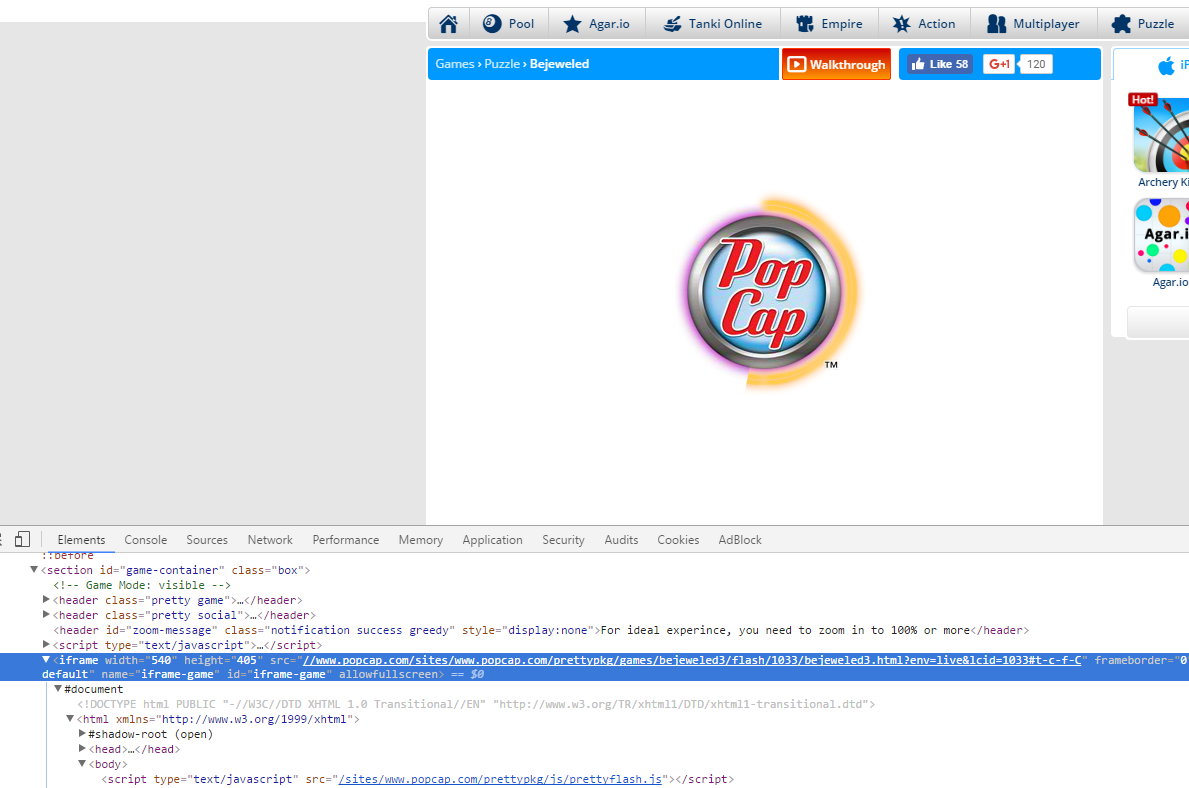Collapse the html xmlns node
Screen dimensions: 1189x788
point(70,719)
